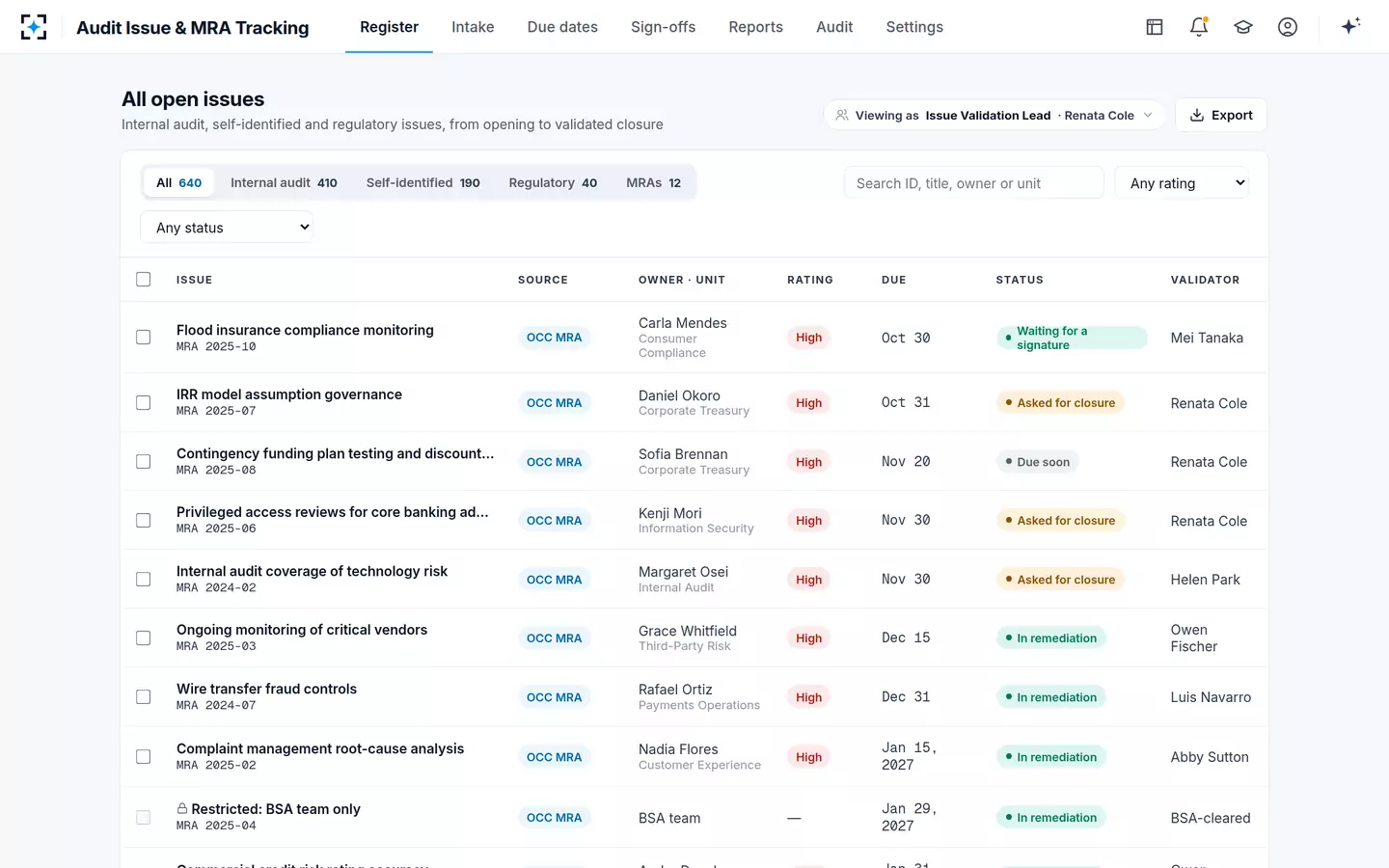Image resolution: width=1389 pixels, height=868 pixels.
Task: Open the user account icon
Action: pyautogui.click(x=1288, y=27)
